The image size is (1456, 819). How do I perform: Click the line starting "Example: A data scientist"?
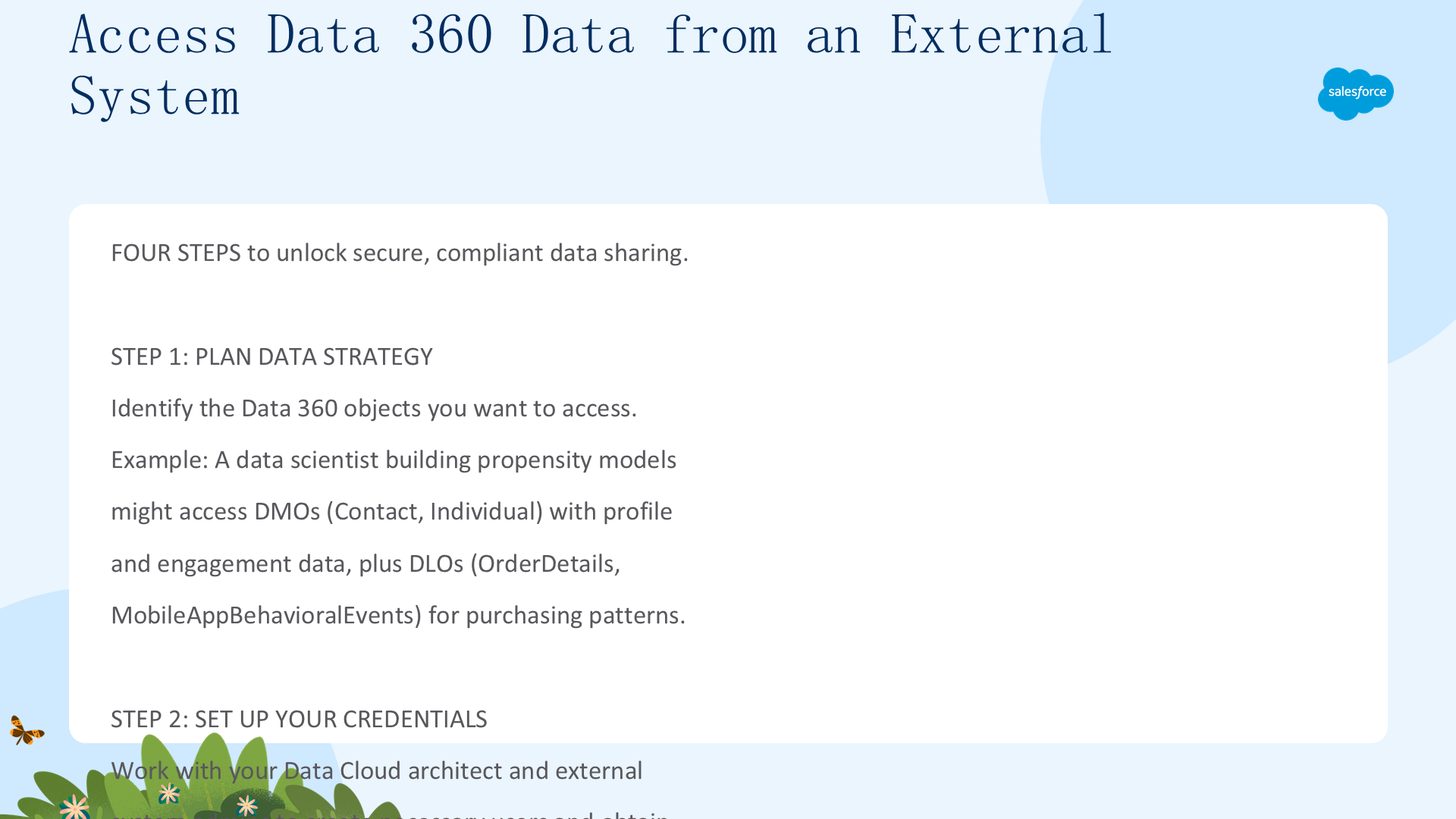394,460
